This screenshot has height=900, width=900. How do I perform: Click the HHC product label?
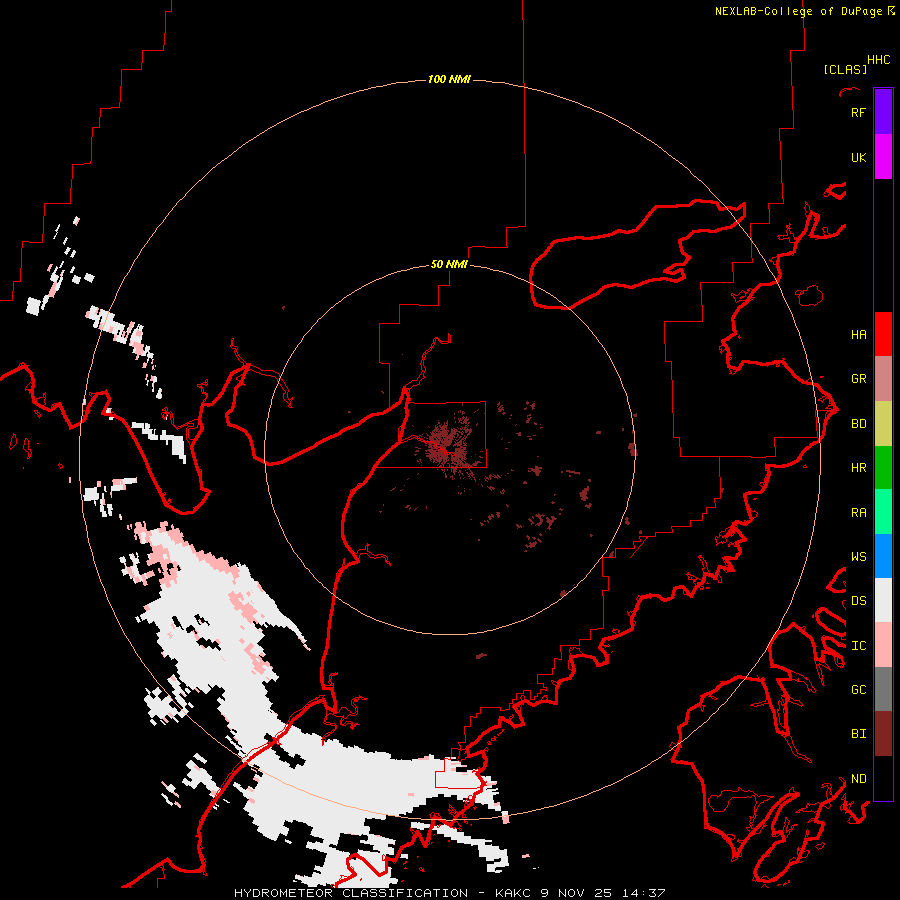click(878, 60)
